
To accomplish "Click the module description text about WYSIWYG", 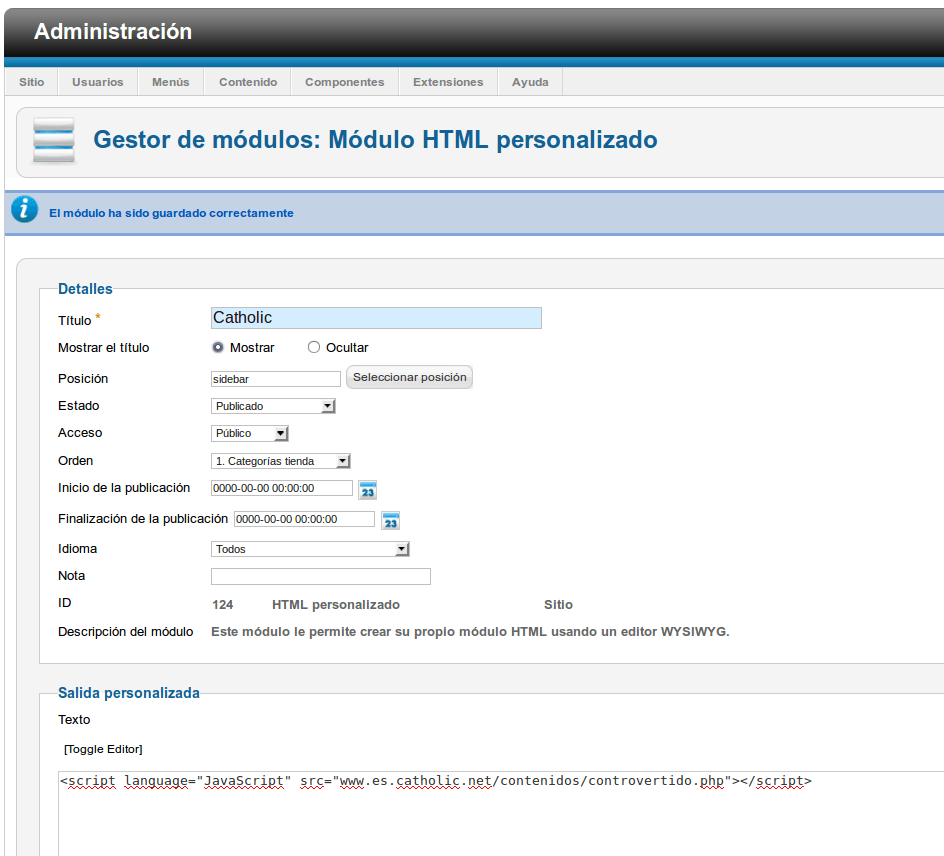I will (x=470, y=631).
